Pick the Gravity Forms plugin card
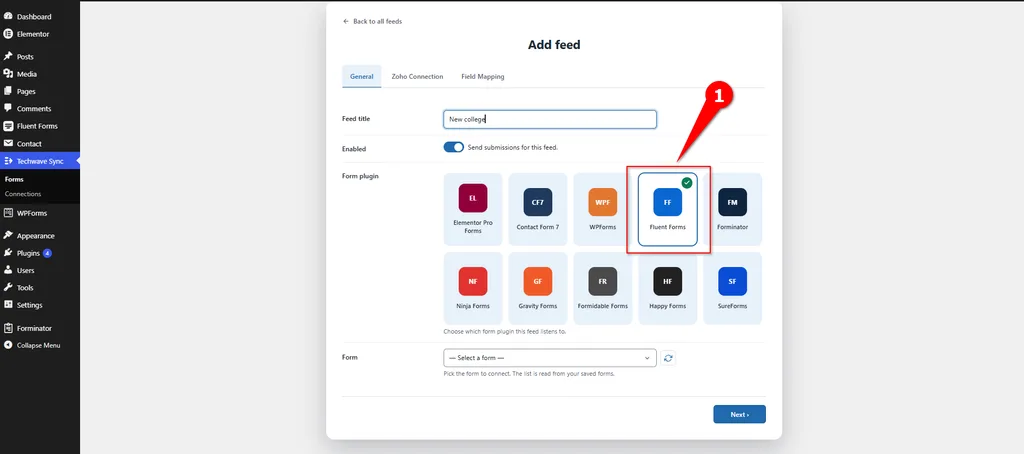This screenshot has width=1024, height=454. click(x=537, y=288)
